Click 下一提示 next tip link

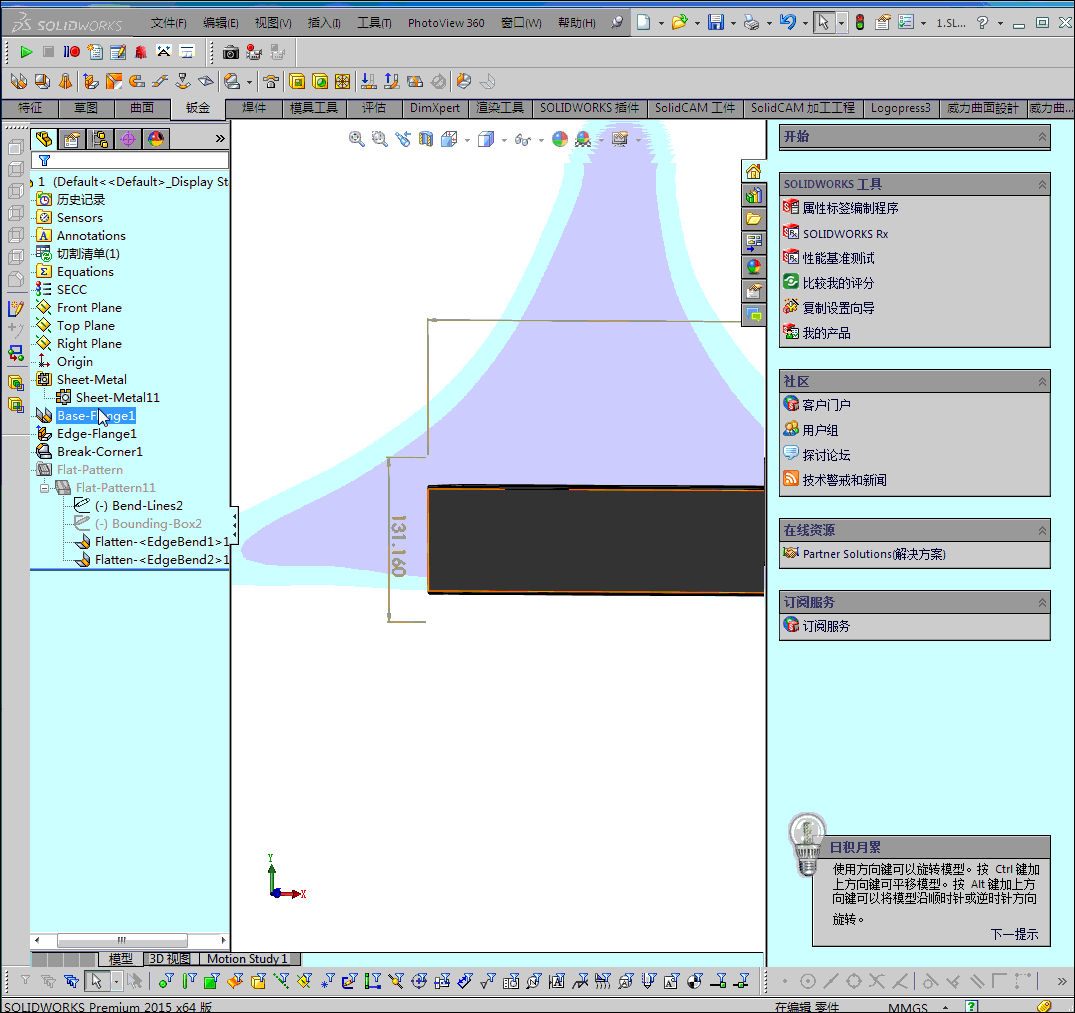tap(1014, 934)
